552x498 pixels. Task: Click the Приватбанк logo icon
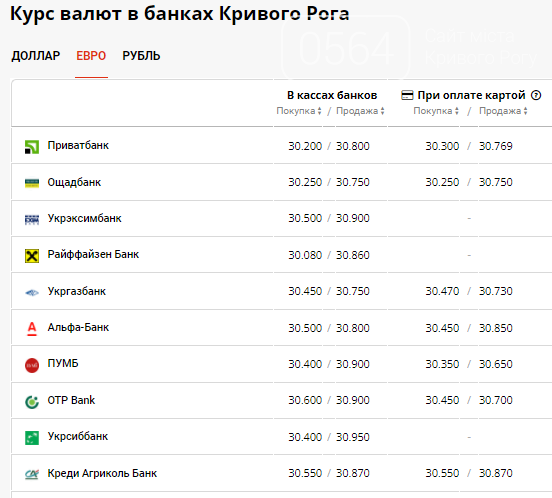click(x=32, y=147)
